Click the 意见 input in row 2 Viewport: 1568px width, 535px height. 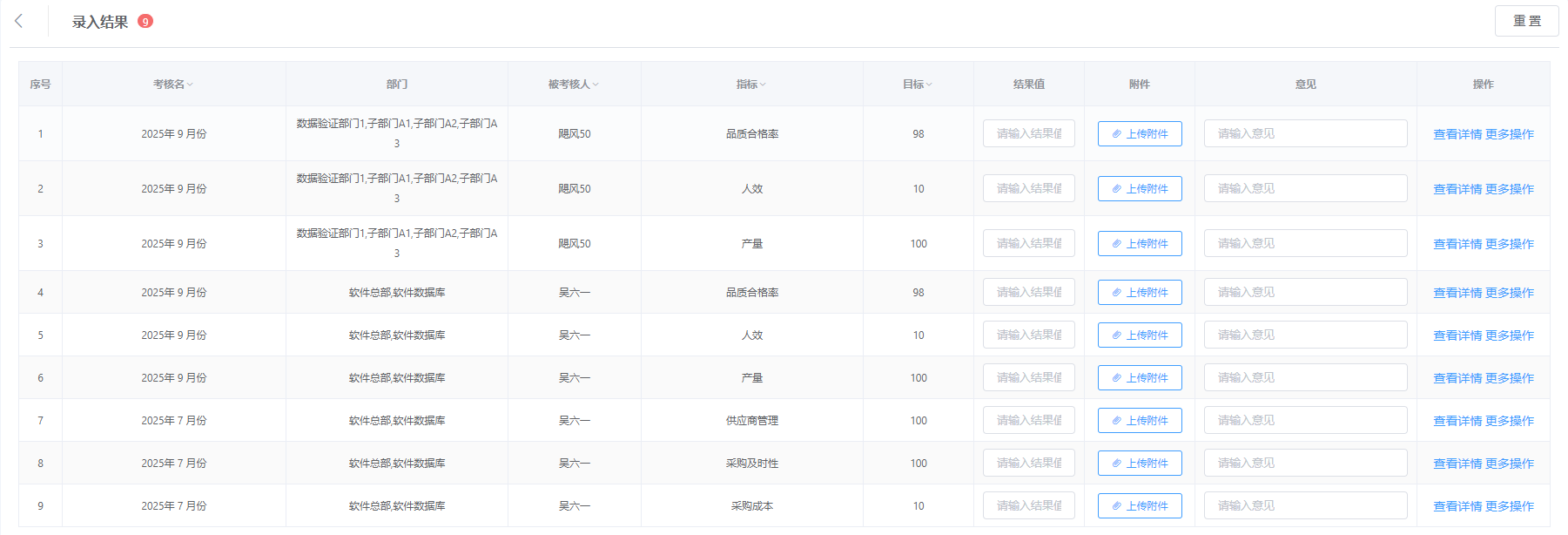[1304, 189]
